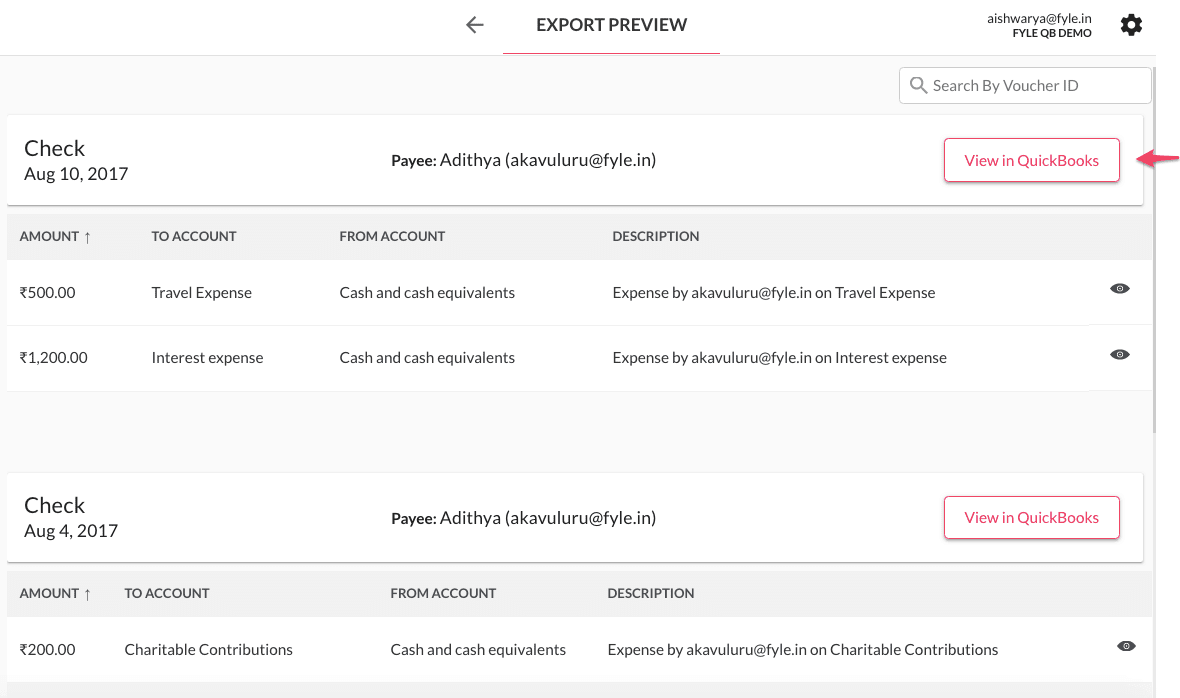
Task: Click the eye icon for Interest expense row
Action: (x=1120, y=355)
